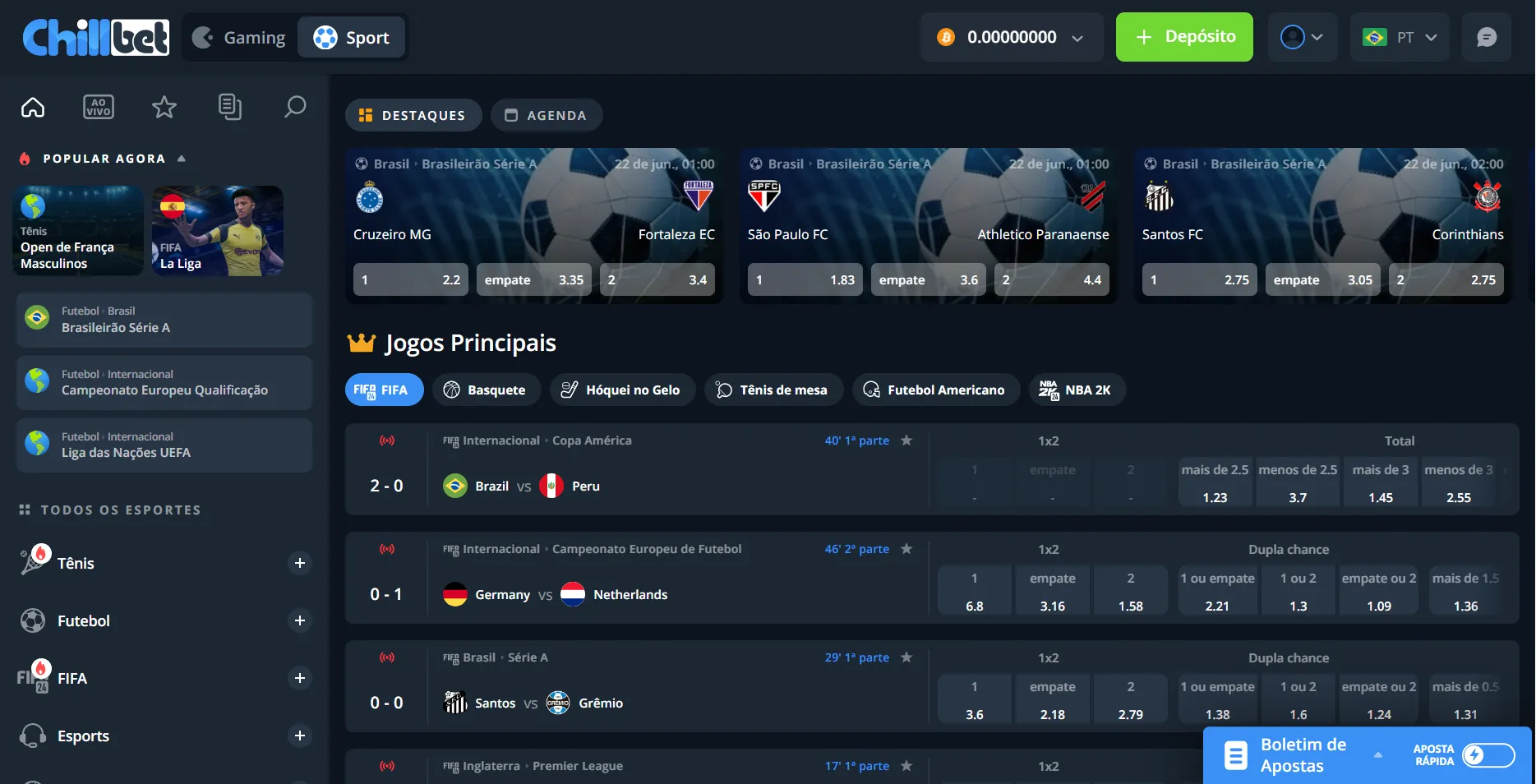This screenshot has width=1536, height=784.
Task: Open the chat bubble icon
Action: [1486, 37]
